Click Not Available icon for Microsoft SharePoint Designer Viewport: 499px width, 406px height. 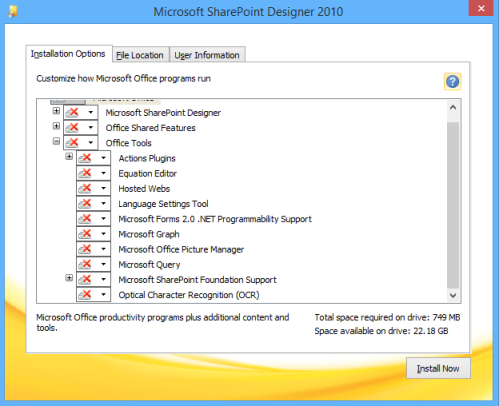pyautogui.click(x=72, y=112)
